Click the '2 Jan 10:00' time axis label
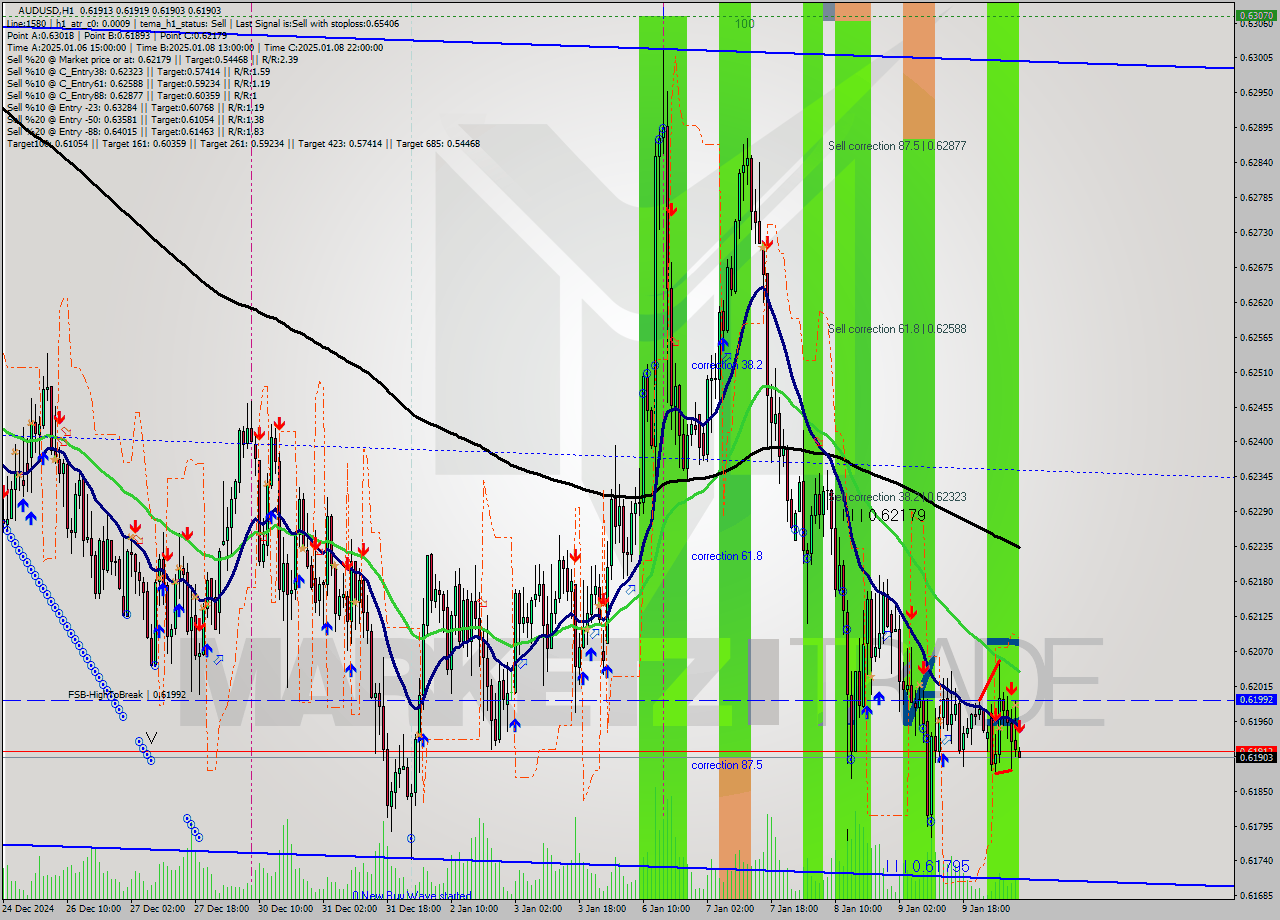The height and width of the screenshot is (920, 1280). [474, 910]
